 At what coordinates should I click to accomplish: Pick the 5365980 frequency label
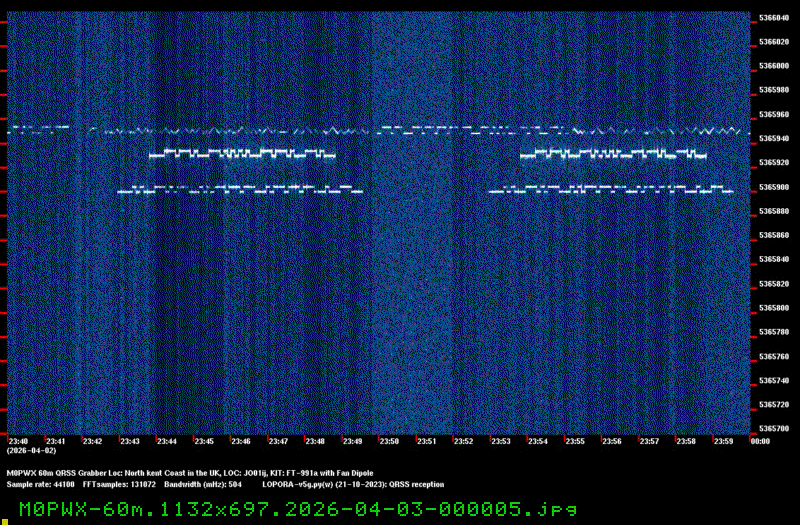click(x=774, y=90)
